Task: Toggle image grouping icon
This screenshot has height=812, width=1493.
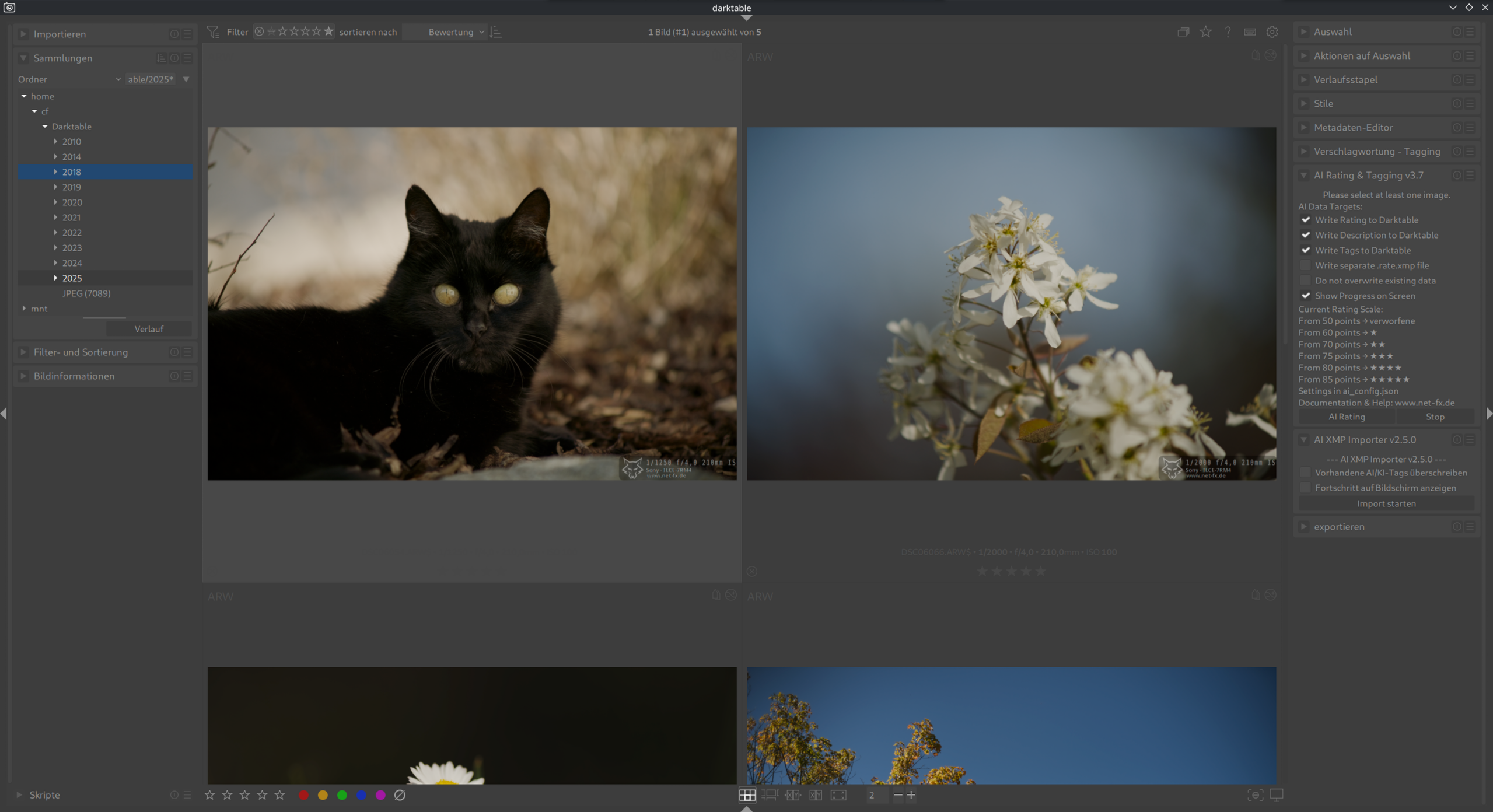Action: coord(1183,32)
